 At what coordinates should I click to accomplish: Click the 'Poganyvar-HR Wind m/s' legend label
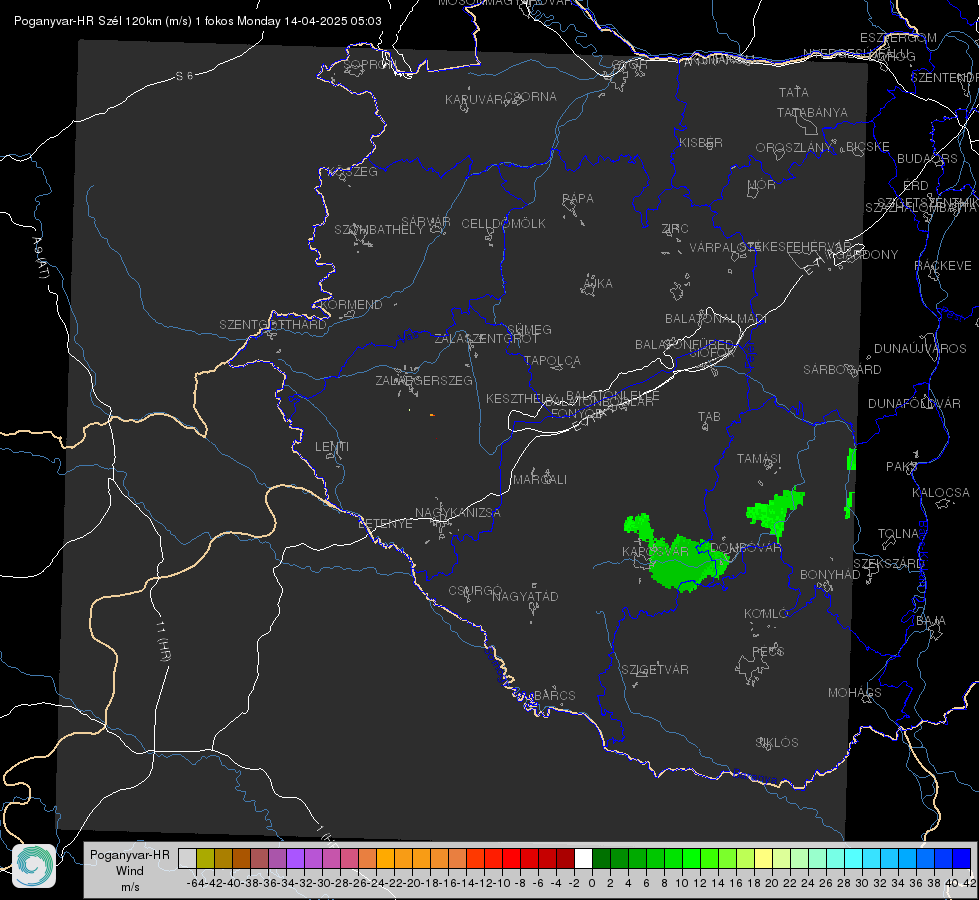tap(129, 871)
